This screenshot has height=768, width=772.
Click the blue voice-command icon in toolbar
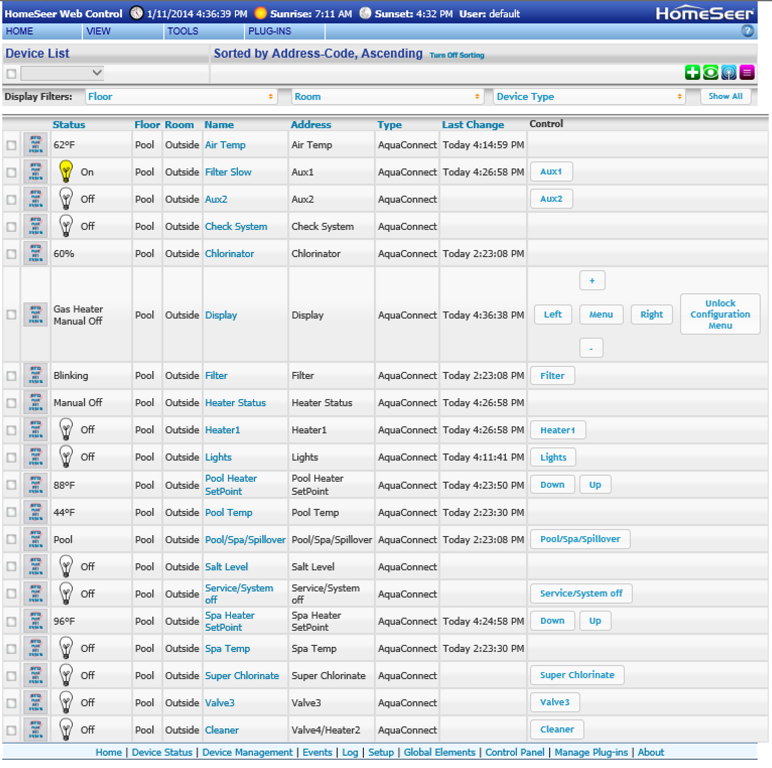(x=729, y=72)
